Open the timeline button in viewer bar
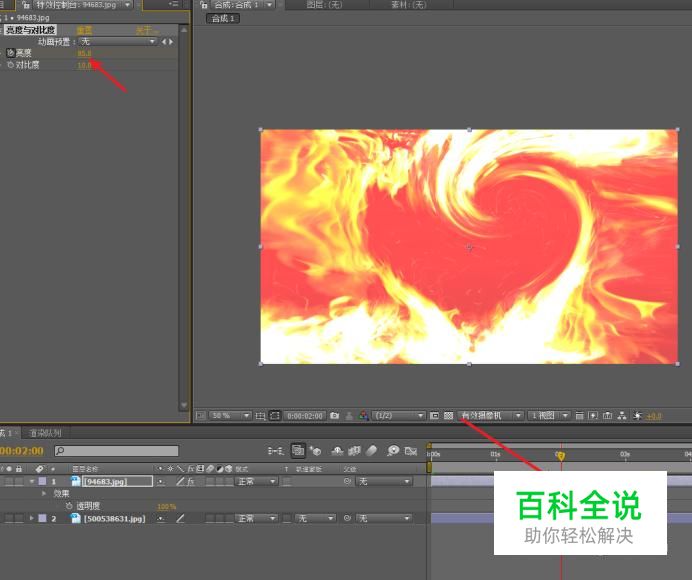Screen dimensions: 692x580 608,415
